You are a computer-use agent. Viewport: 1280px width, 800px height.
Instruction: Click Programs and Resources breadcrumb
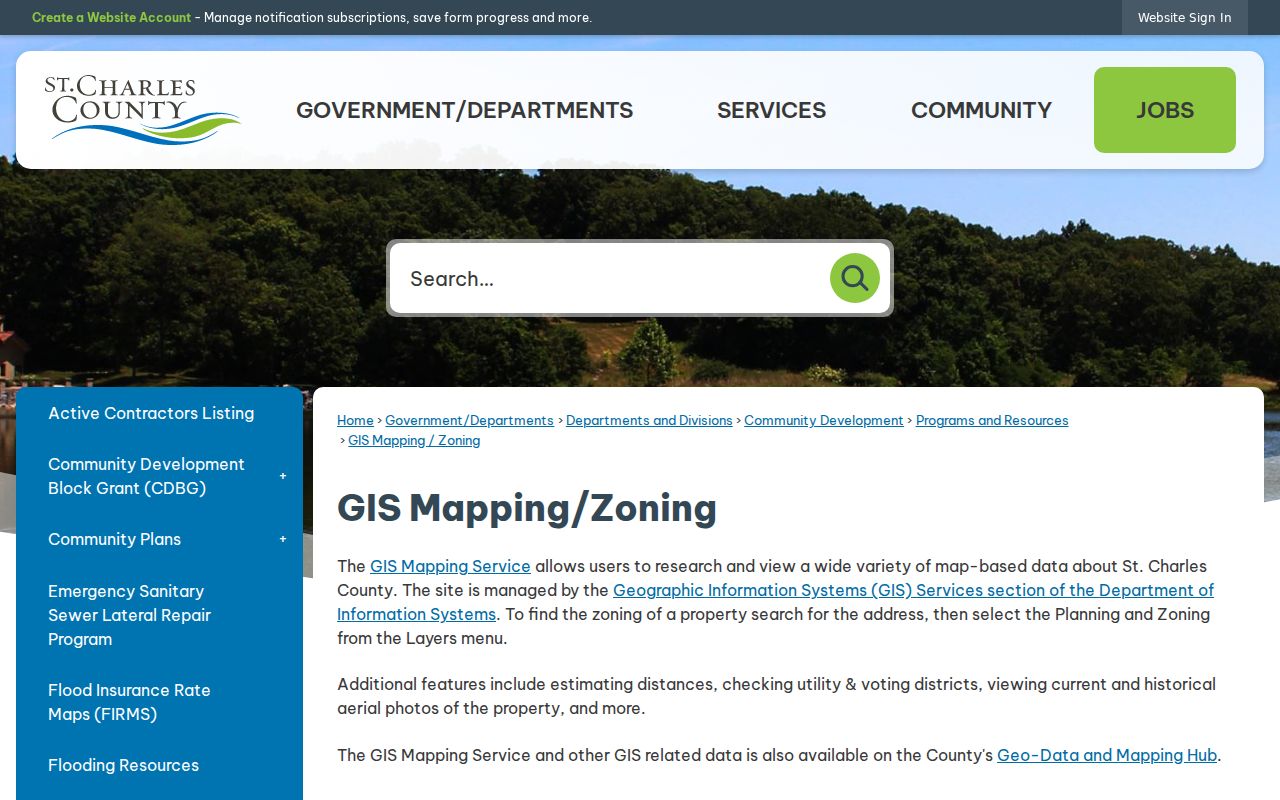tap(992, 421)
